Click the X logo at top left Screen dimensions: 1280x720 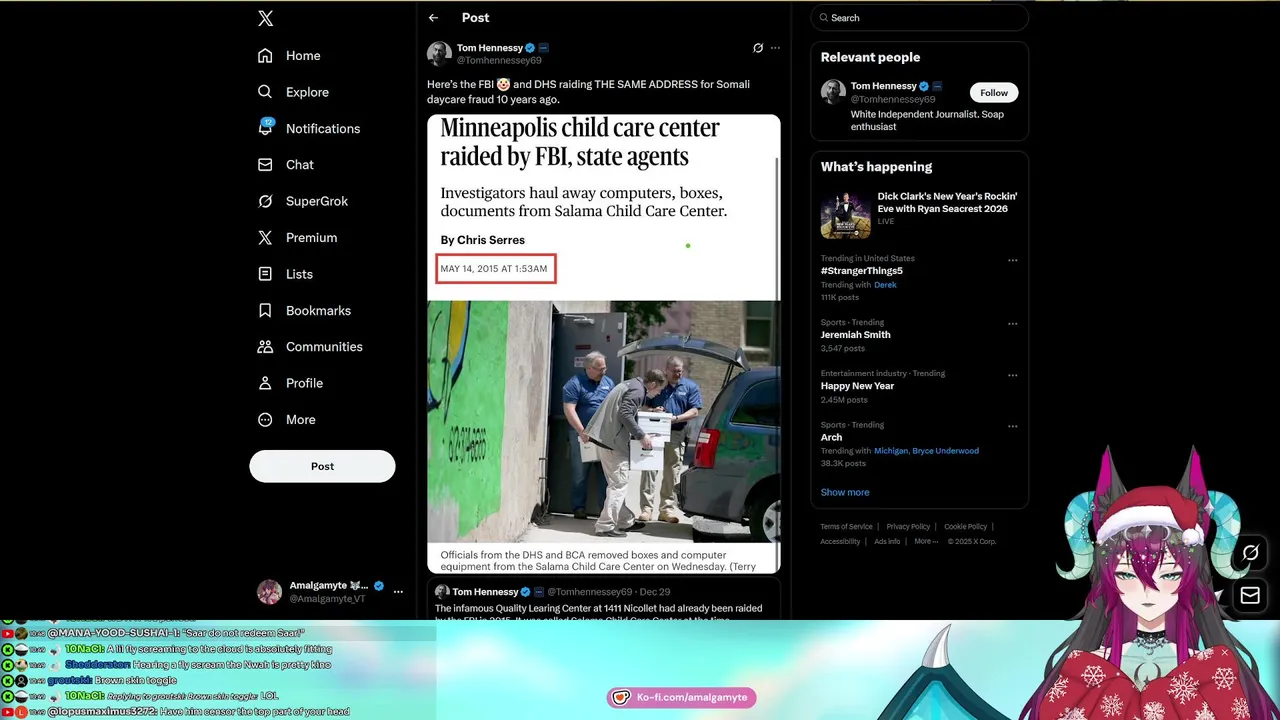click(x=265, y=18)
